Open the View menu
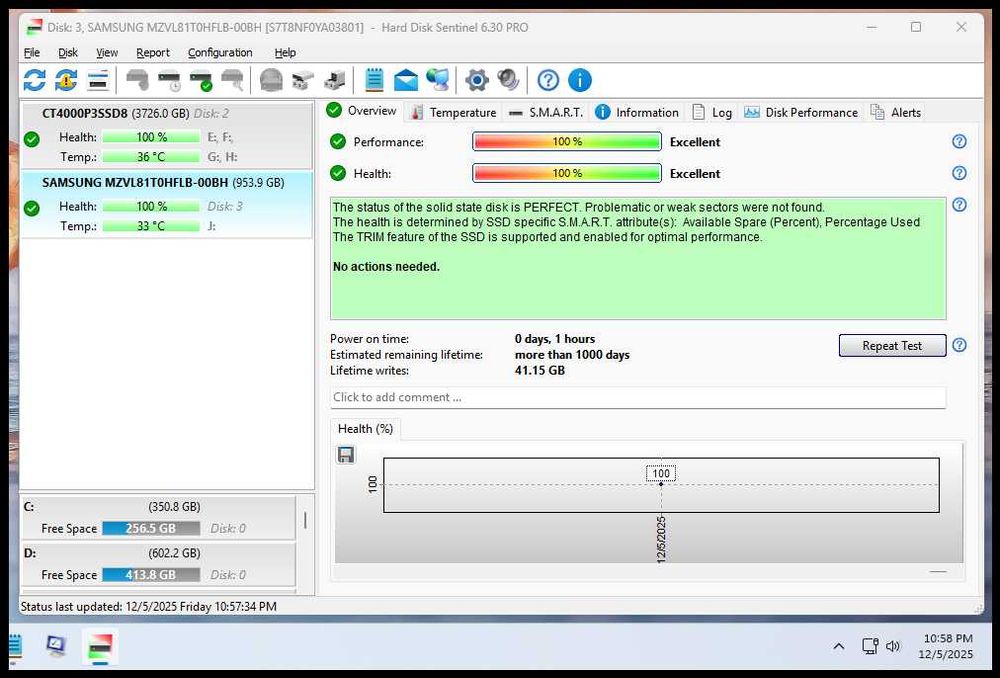1000x678 pixels. [x=107, y=52]
